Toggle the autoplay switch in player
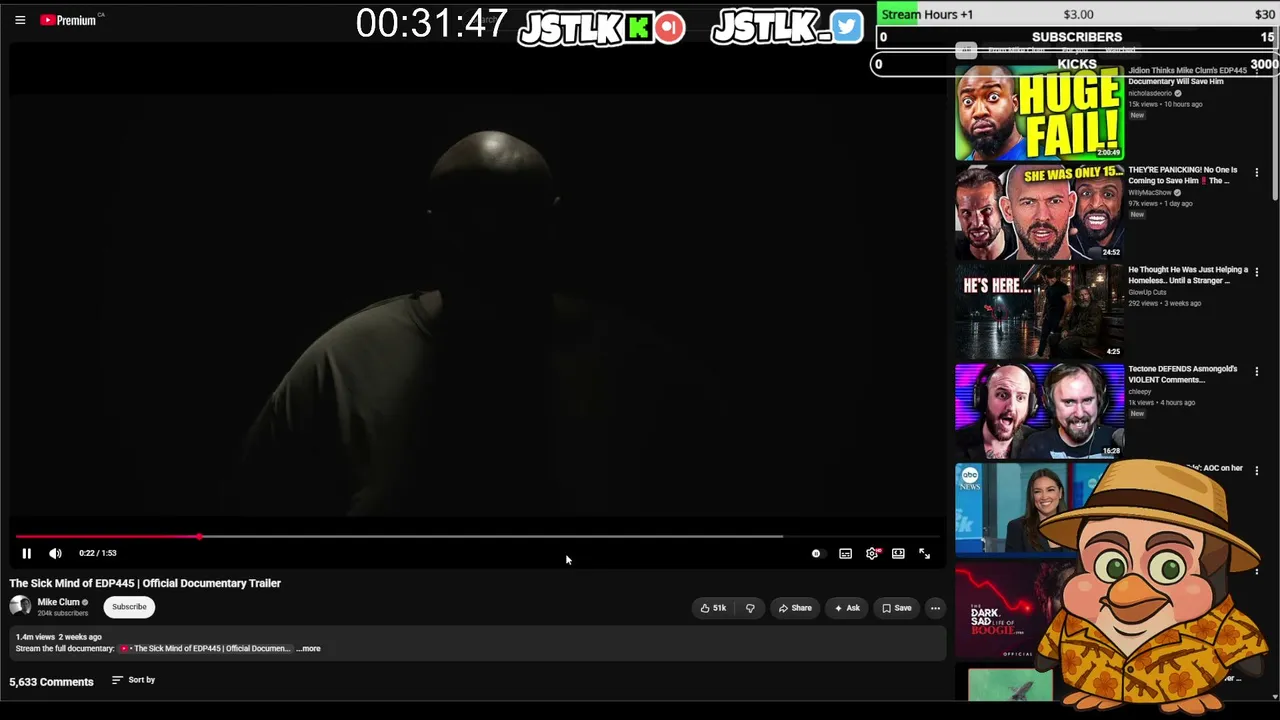 [816, 553]
